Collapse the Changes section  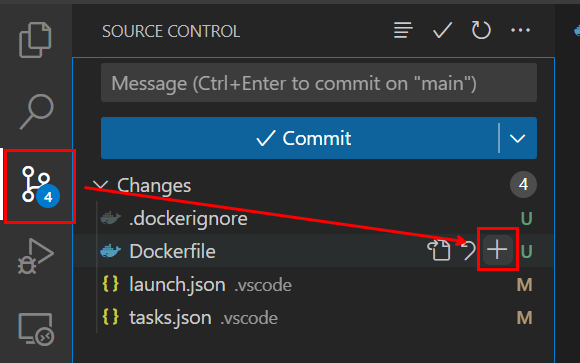coord(100,185)
